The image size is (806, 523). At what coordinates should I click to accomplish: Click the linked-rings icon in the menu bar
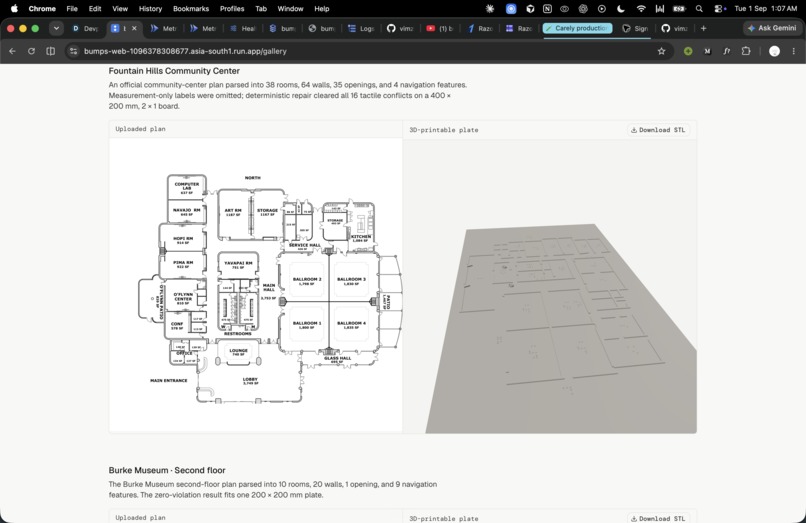point(564,9)
